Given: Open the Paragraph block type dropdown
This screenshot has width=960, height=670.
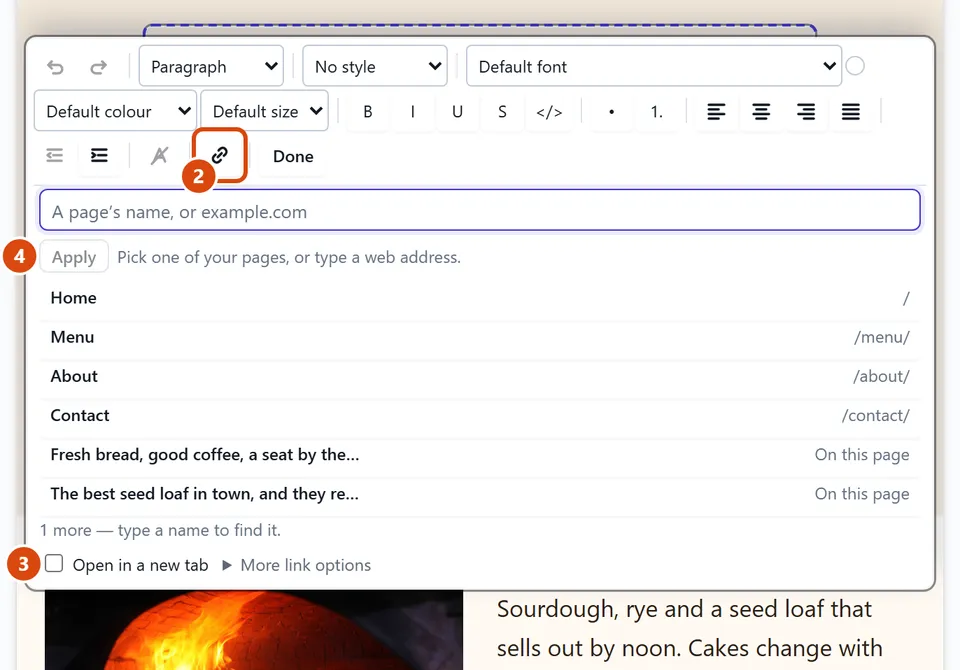Looking at the screenshot, I should [211, 66].
